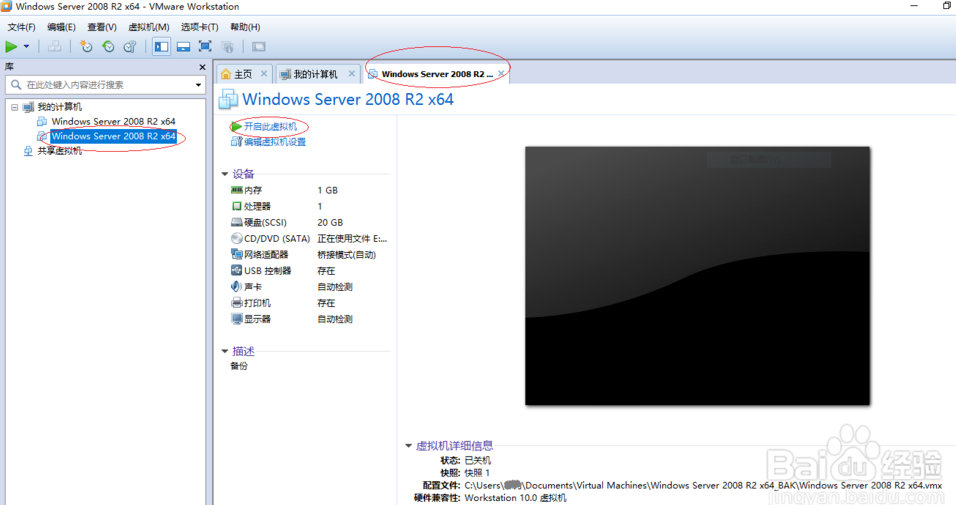Image resolution: width=956 pixels, height=505 pixels.
Task: Collapse the 我的计算机 tree node
Action: tap(15, 107)
